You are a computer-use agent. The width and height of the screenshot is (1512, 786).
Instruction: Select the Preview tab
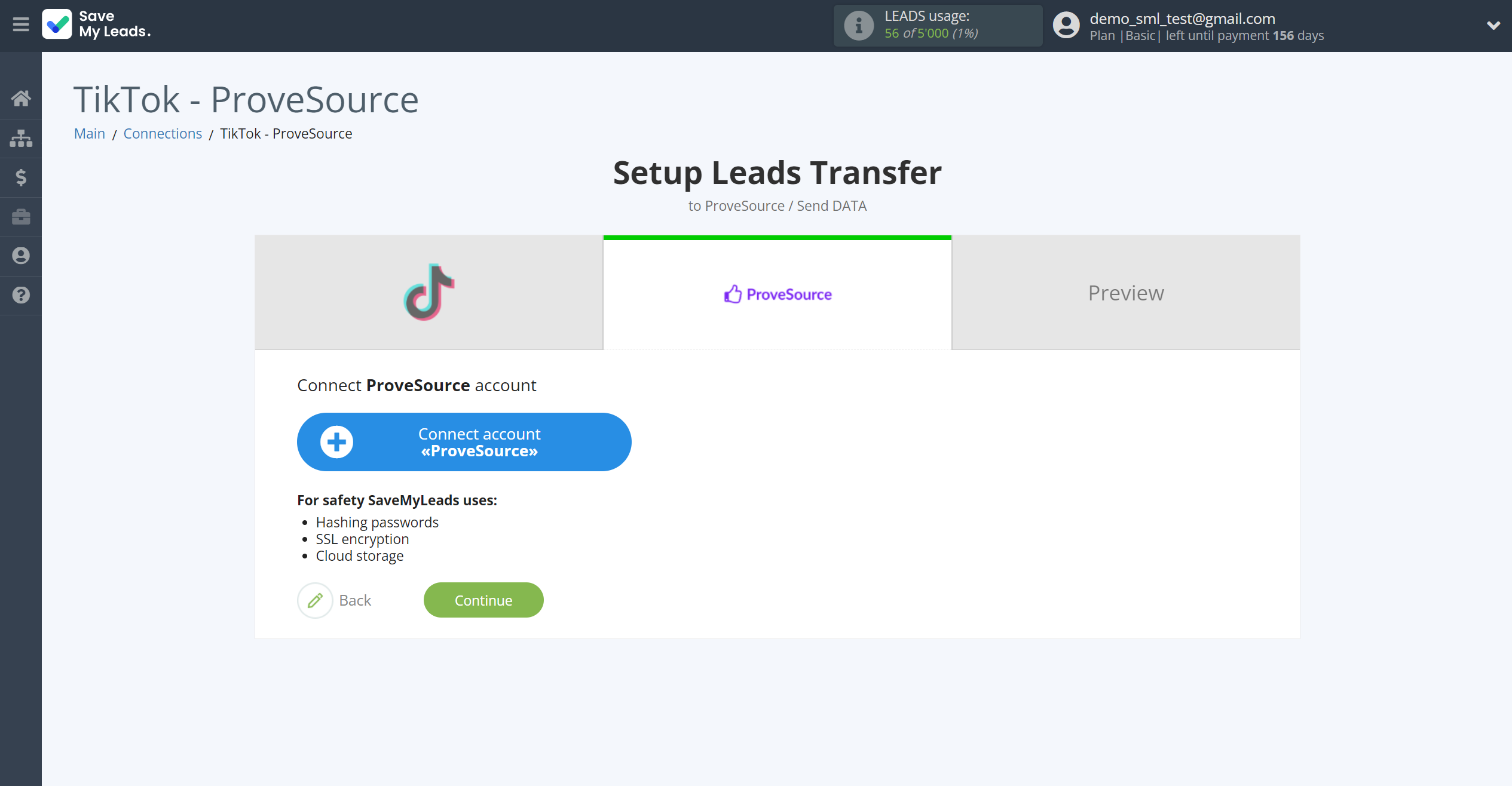coord(1126,292)
